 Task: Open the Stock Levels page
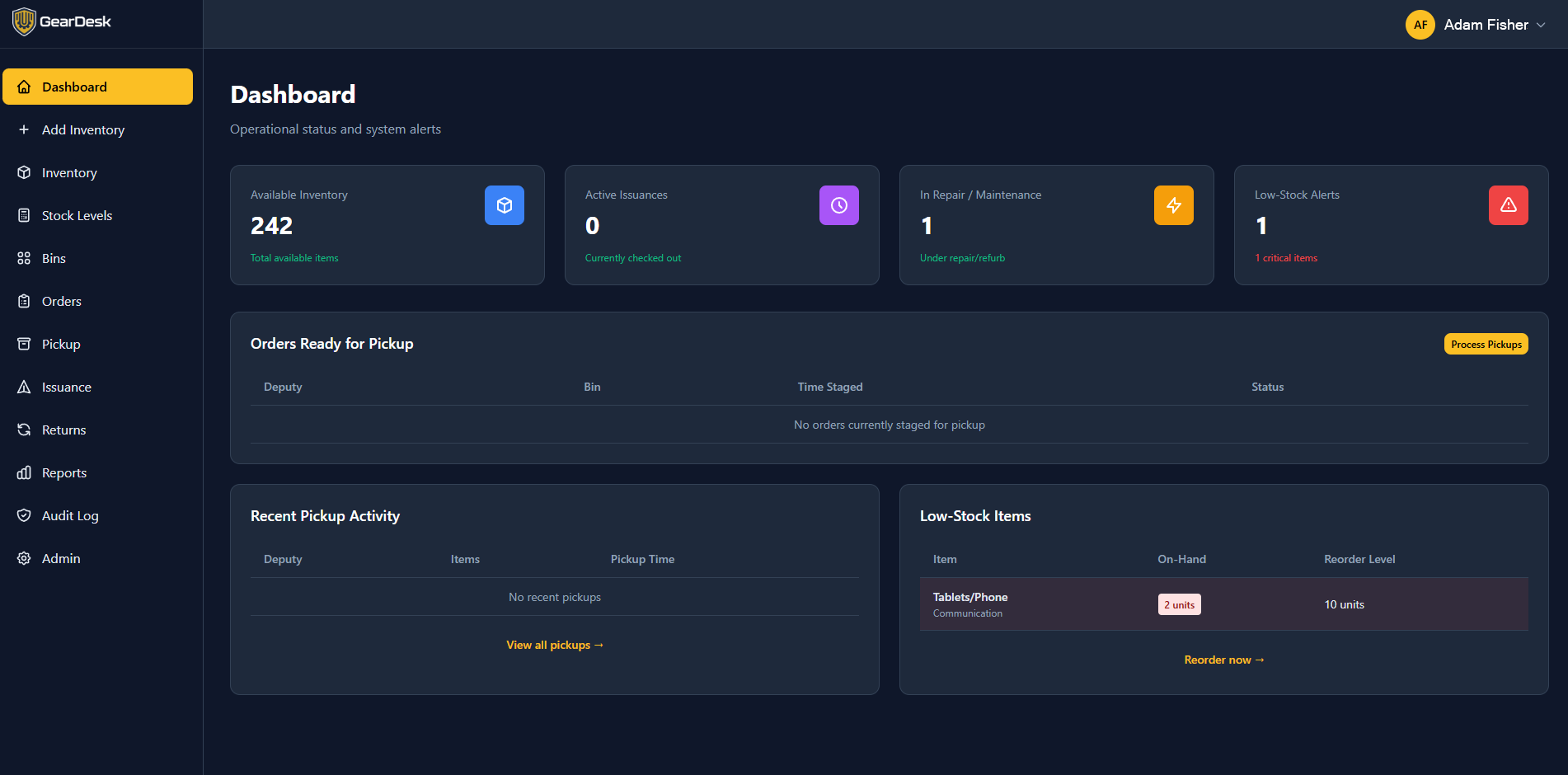[77, 215]
